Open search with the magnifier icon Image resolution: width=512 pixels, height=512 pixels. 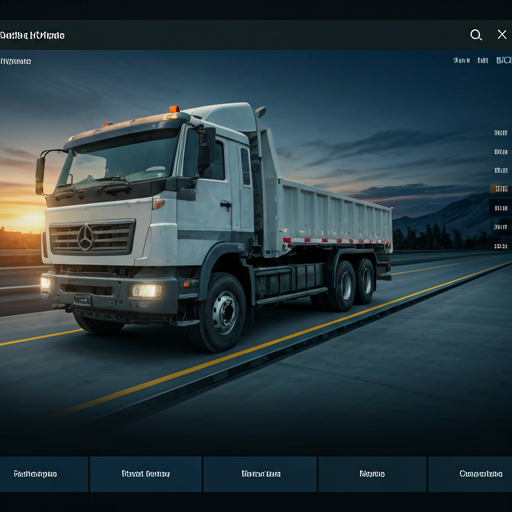tap(476, 35)
